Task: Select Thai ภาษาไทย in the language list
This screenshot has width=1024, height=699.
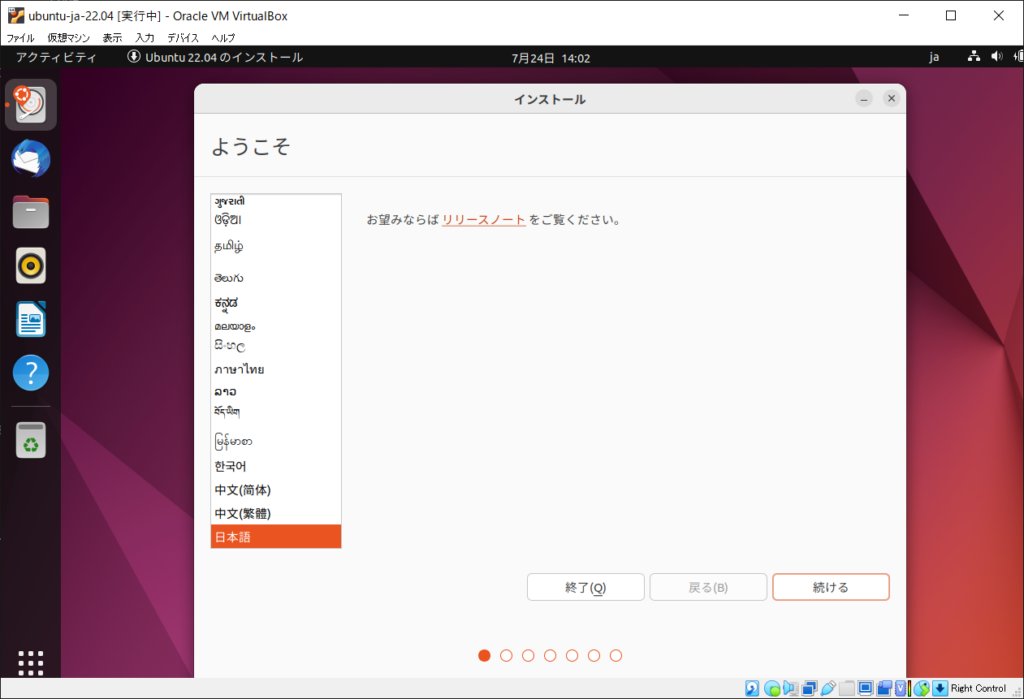Action: coord(276,369)
